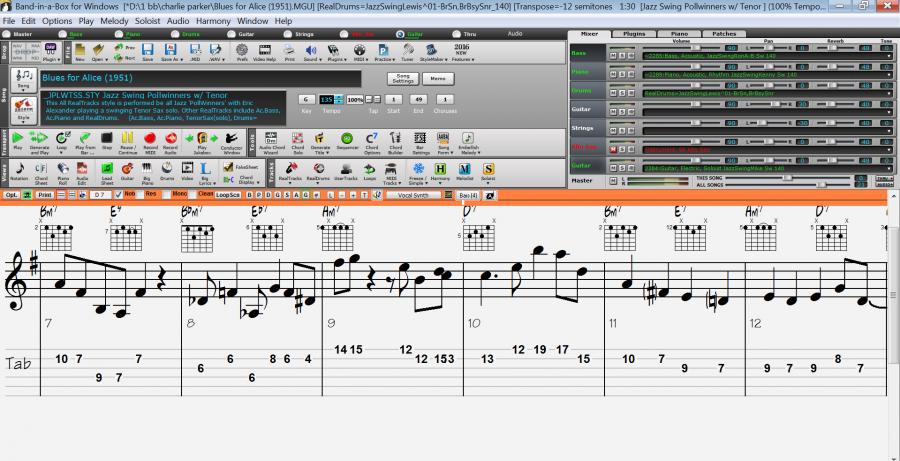Click the Pause / Continue icon
Screen dimensions: 900x461
point(127,141)
